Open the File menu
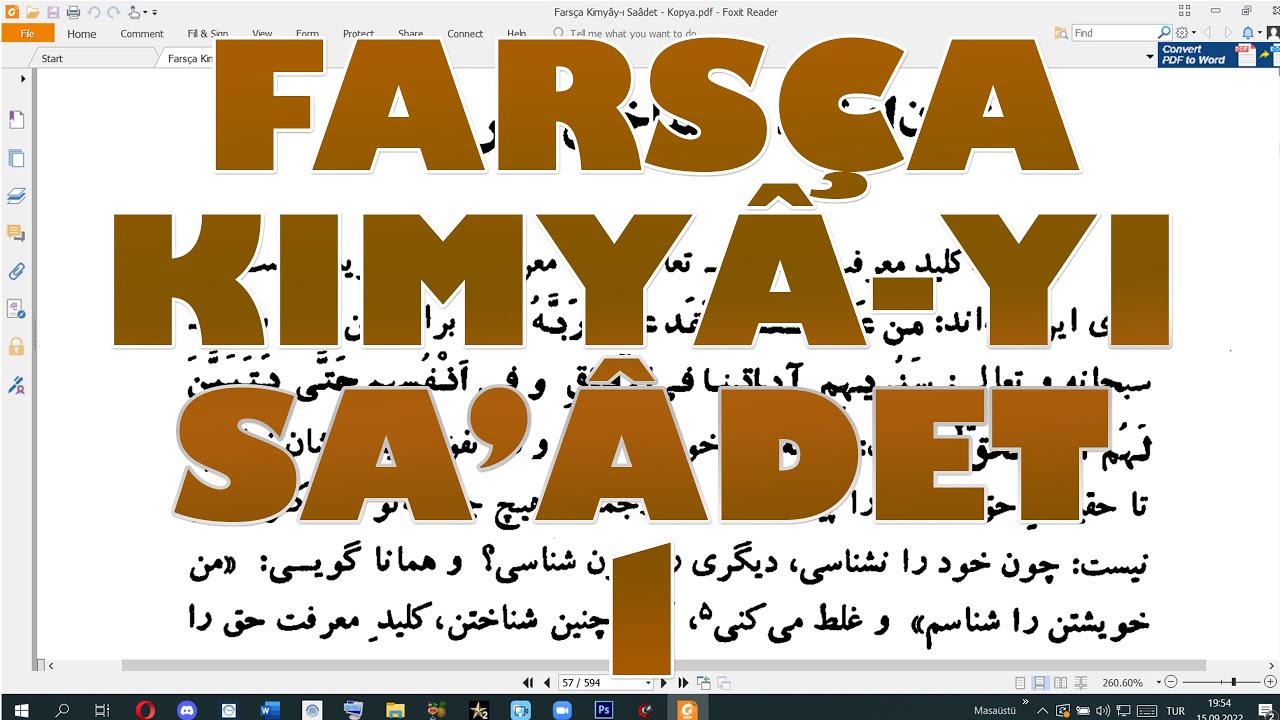 (27, 33)
